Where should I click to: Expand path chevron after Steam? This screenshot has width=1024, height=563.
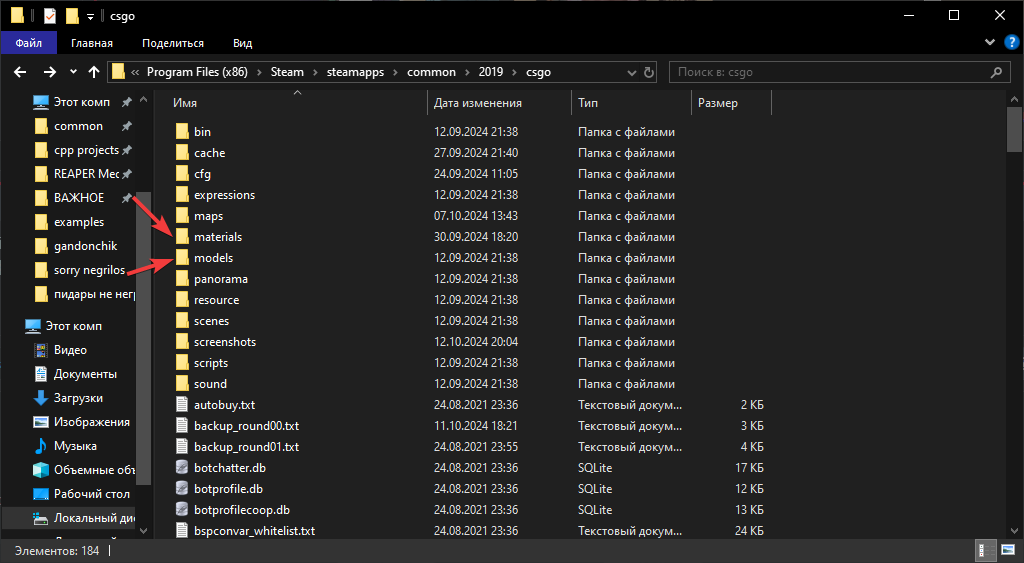315,72
